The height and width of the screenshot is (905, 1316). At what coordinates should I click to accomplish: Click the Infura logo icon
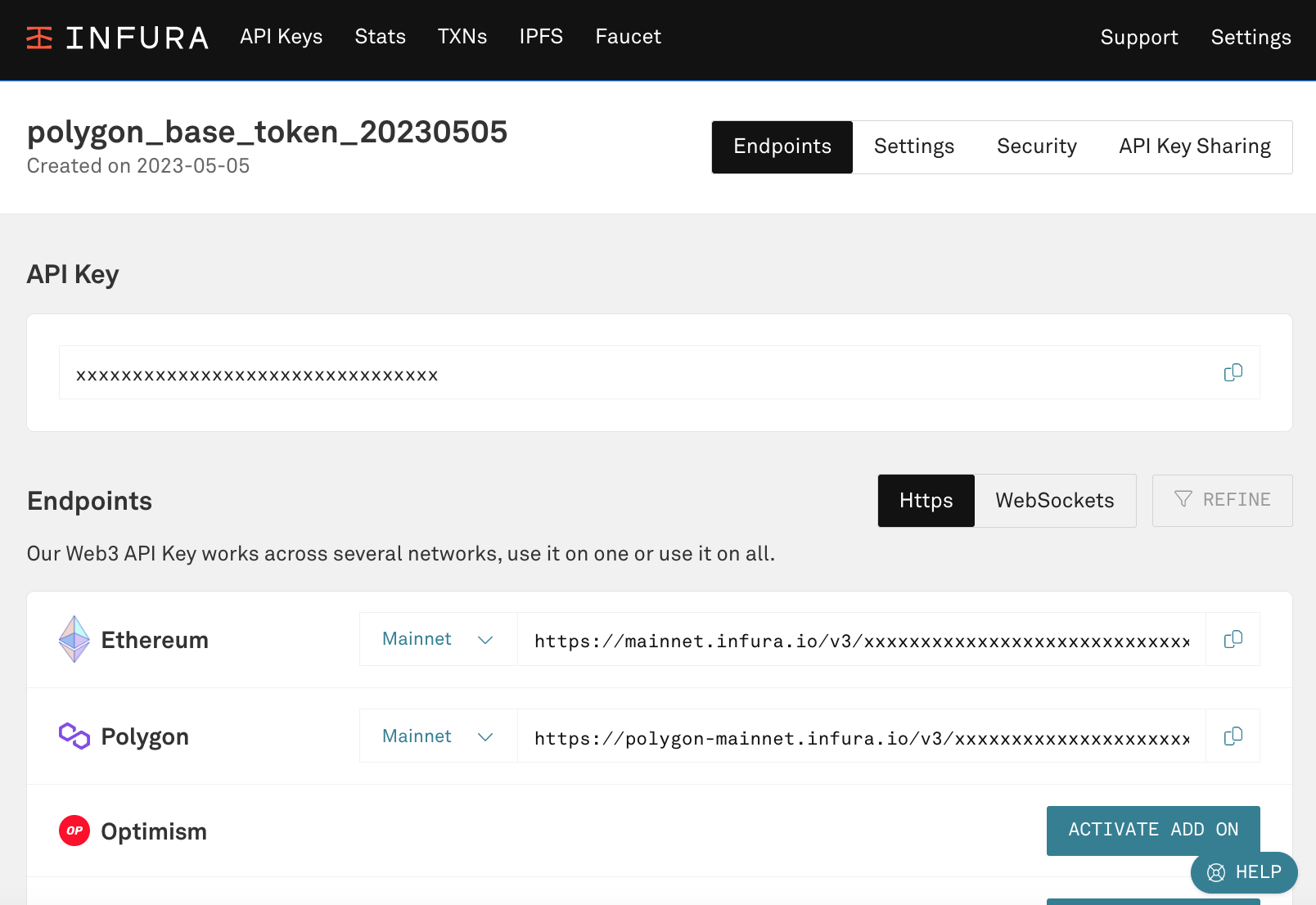pyautogui.click(x=39, y=38)
